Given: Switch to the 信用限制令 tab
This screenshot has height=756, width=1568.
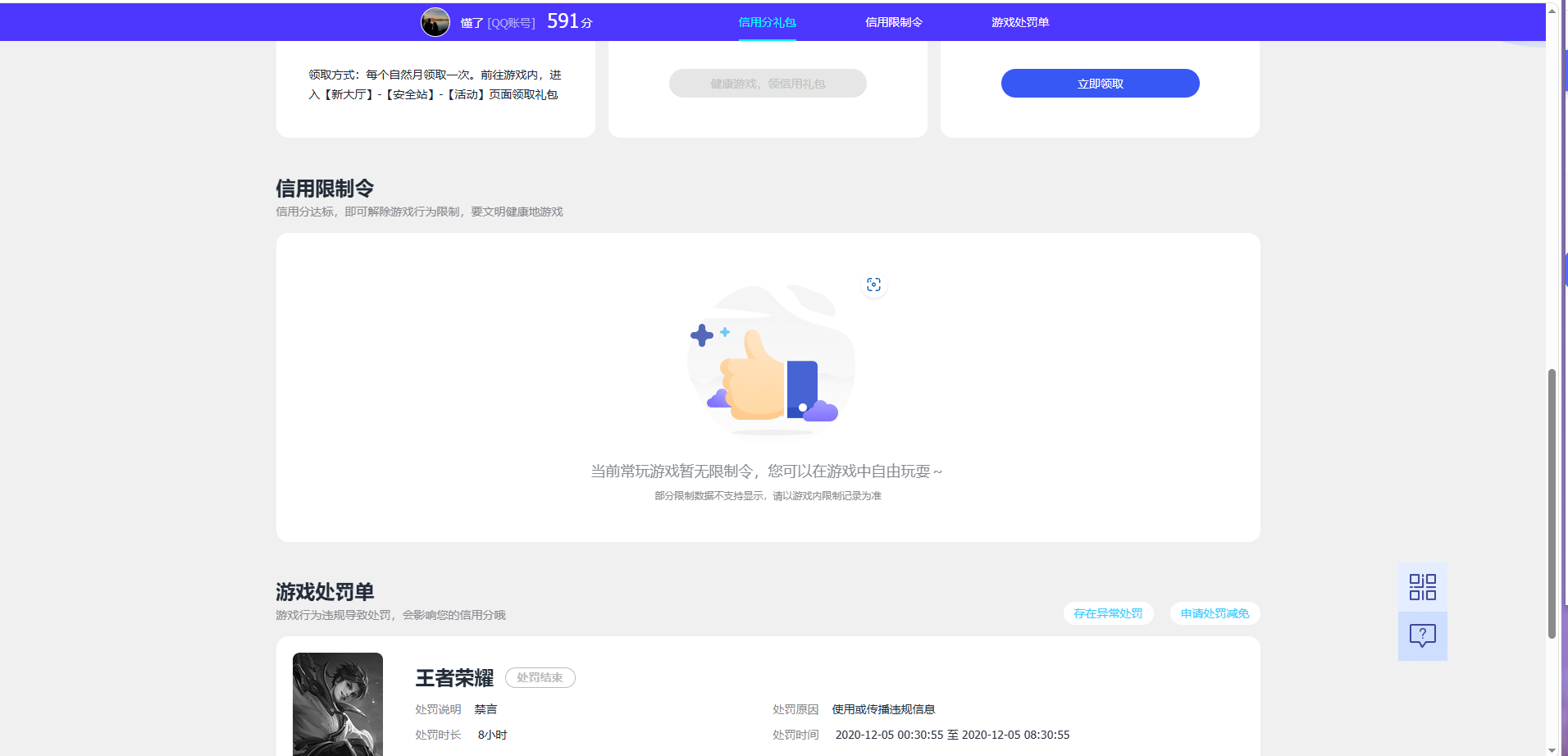Looking at the screenshot, I should click(x=894, y=22).
